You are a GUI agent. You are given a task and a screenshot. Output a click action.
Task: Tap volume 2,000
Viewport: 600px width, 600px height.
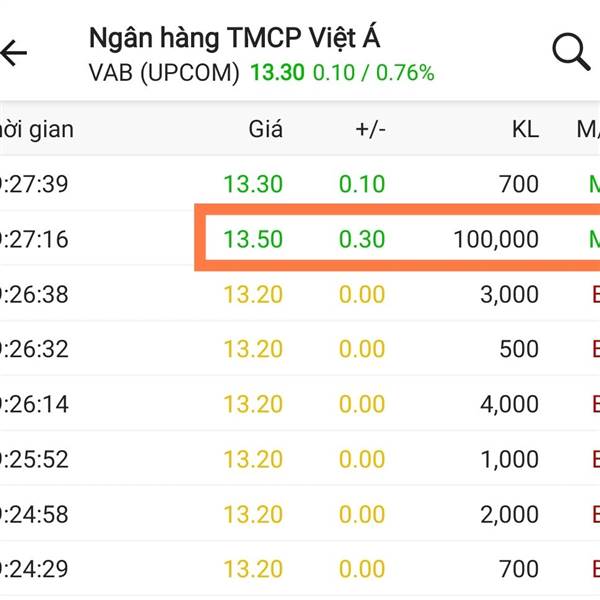click(509, 515)
